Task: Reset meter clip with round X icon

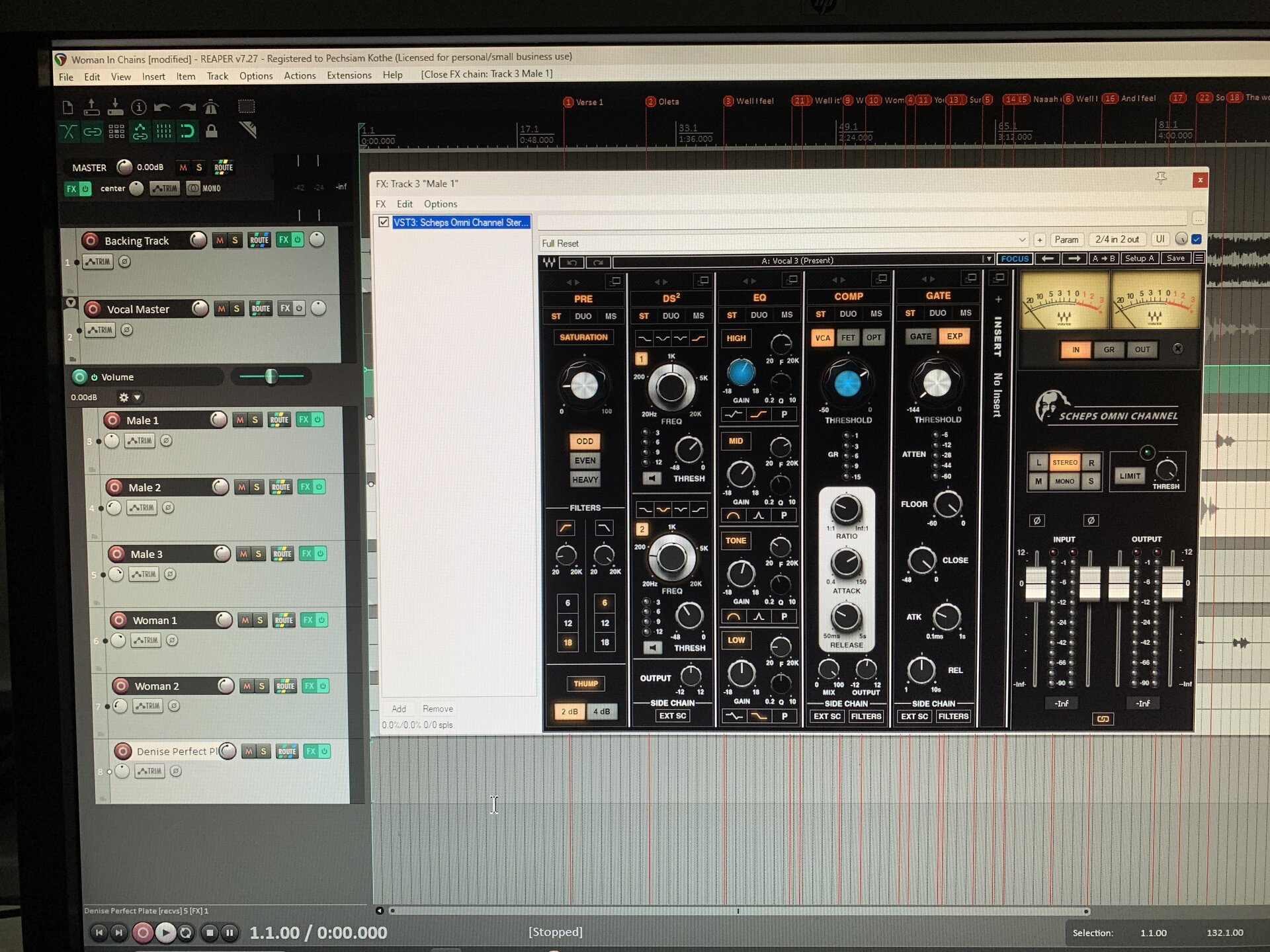Action: [x=1177, y=348]
